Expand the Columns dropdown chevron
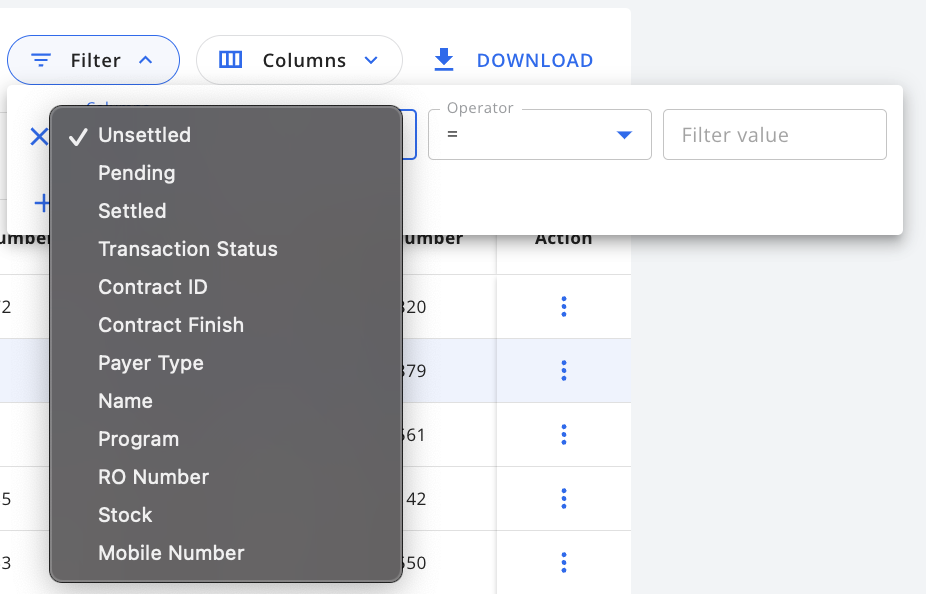Image resolution: width=926 pixels, height=594 pixels. pyautogui.click(x=371, y=60)
